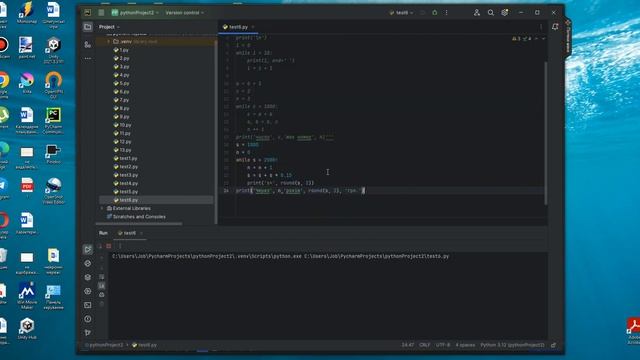Open the Project tool window folder icon
The height and width of the screenshot is (360, 640).
click(88, 27)
